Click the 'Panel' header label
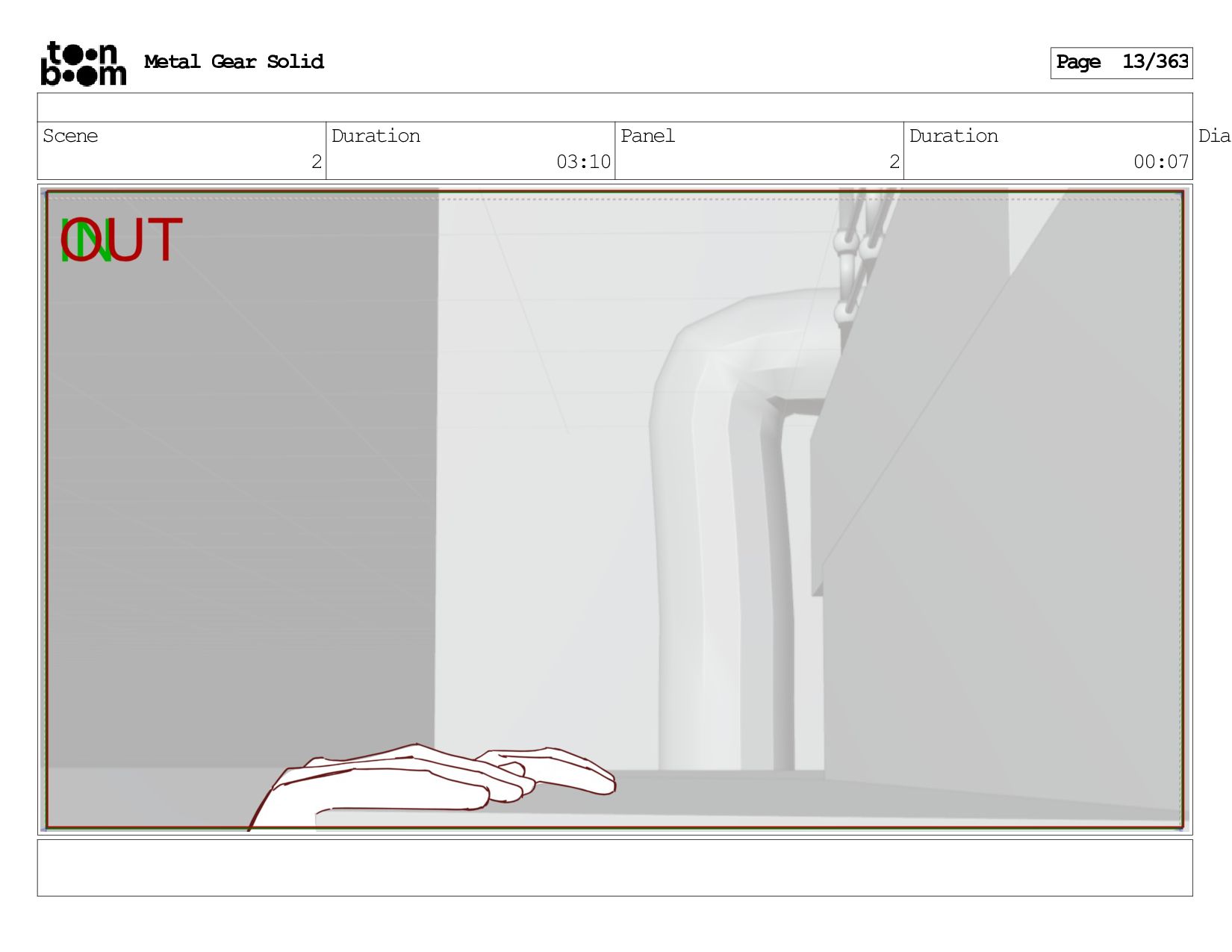The width and height of the screenshot is (1232, 952). point(647,136)
